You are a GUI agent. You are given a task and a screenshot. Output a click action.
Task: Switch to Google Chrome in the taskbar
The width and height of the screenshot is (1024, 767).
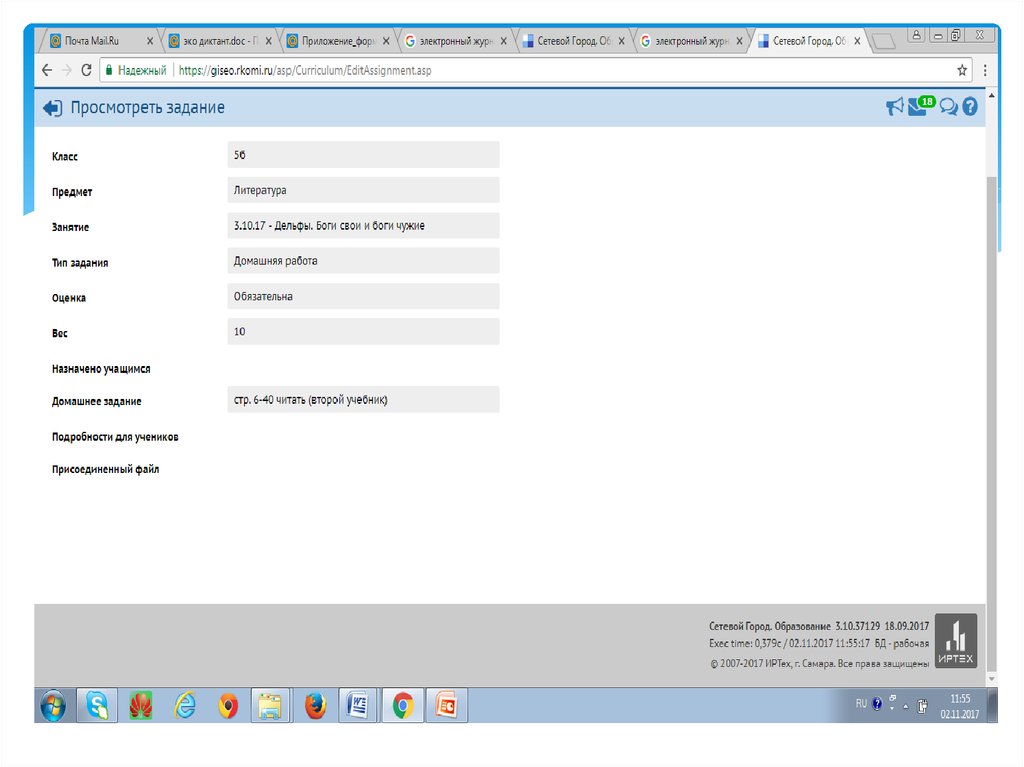pos(403,706)
